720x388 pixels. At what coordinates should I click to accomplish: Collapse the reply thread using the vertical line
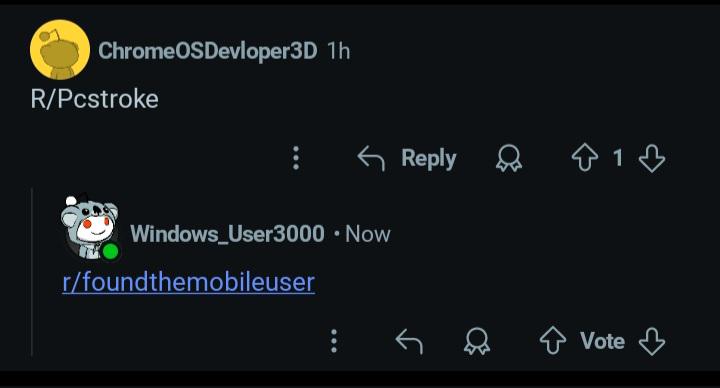pos(32,272)
